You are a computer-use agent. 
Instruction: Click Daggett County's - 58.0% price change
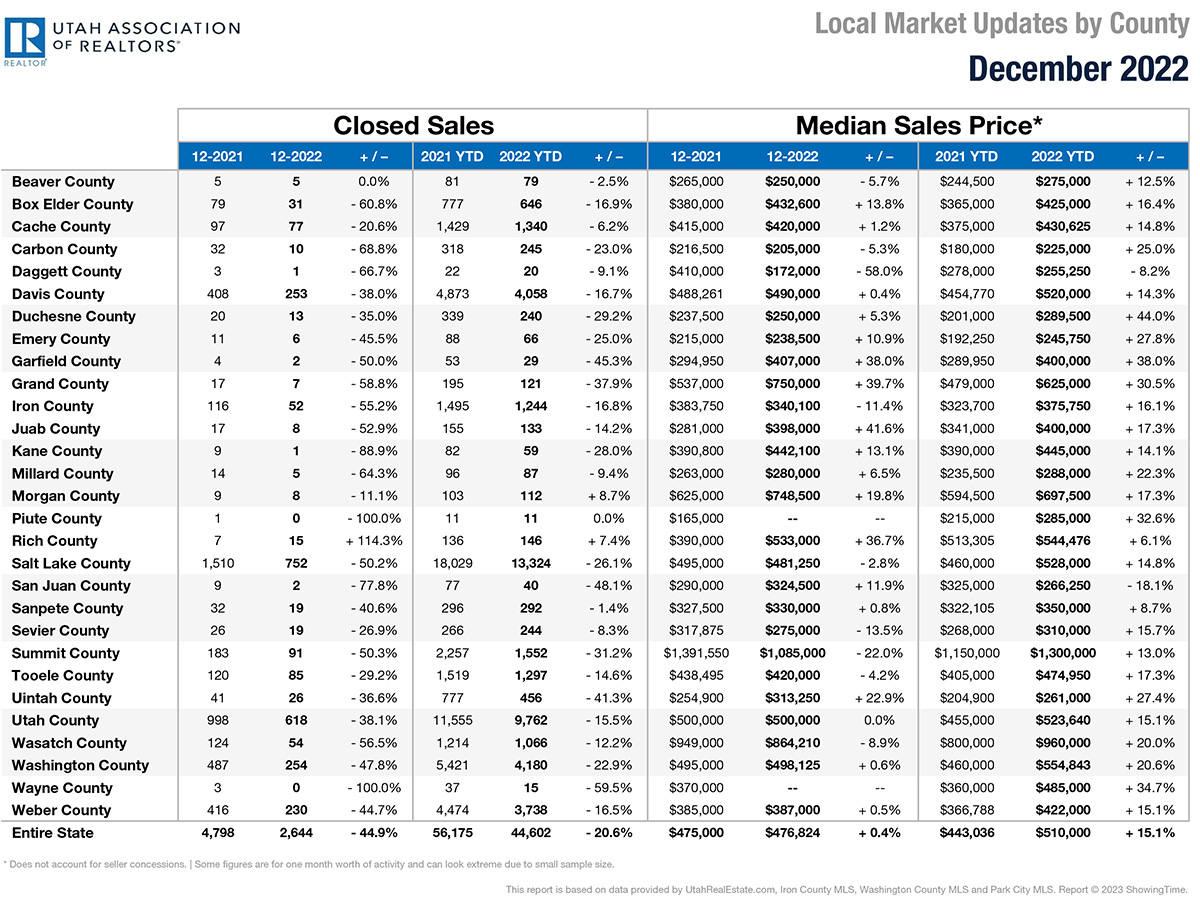click(880, 271)
